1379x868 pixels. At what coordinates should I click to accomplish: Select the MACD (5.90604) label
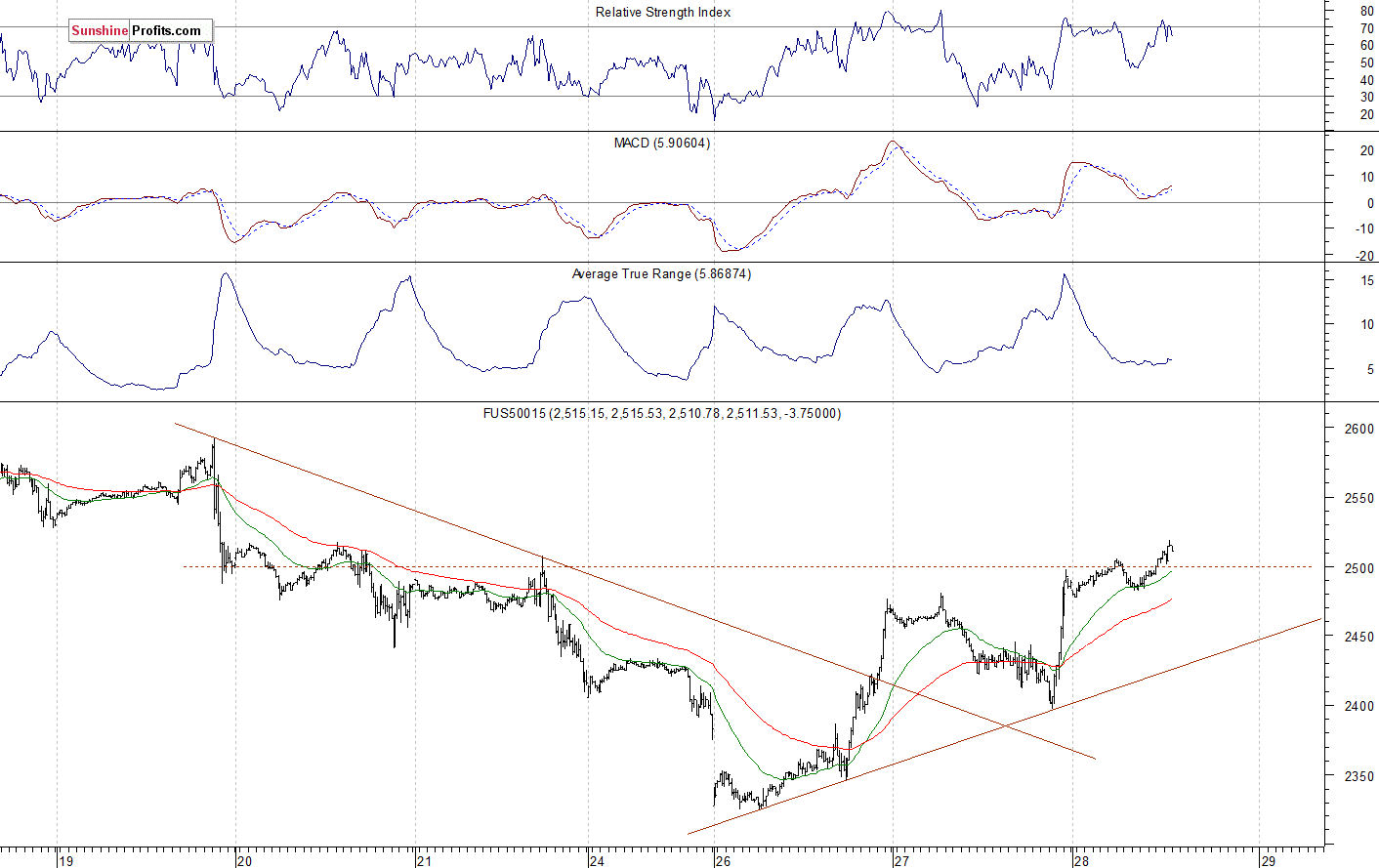[x=662, y=144]
